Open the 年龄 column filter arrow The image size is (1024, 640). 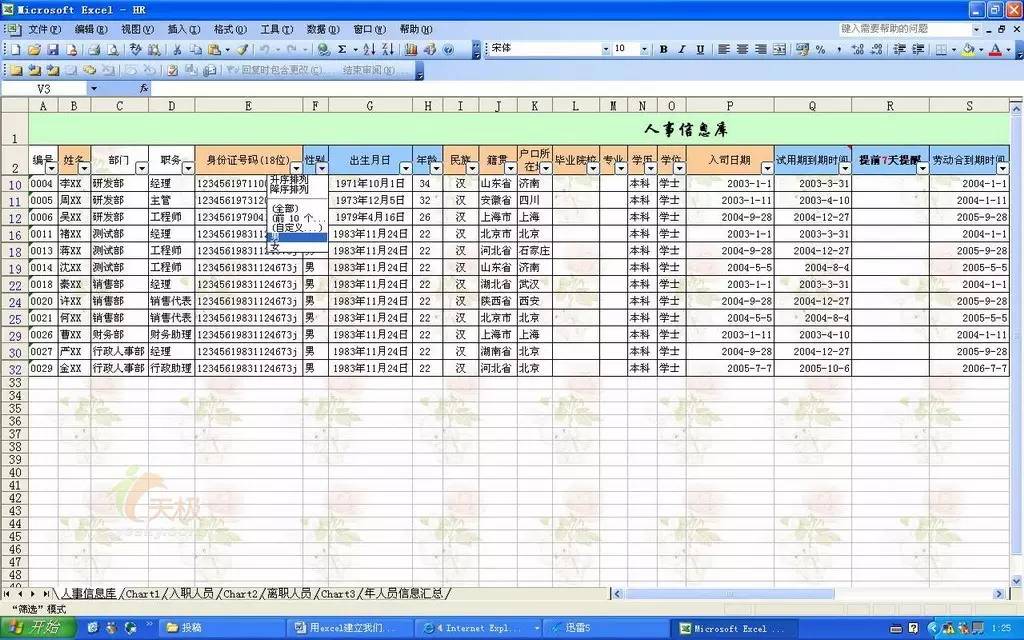pyautogui.click(x=436, y=168)
